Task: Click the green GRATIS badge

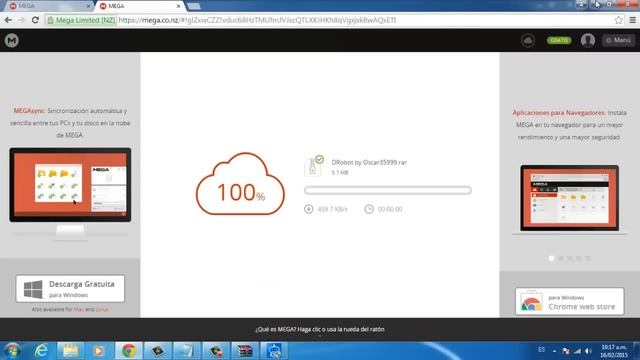Action: click(x=559, y=40)
